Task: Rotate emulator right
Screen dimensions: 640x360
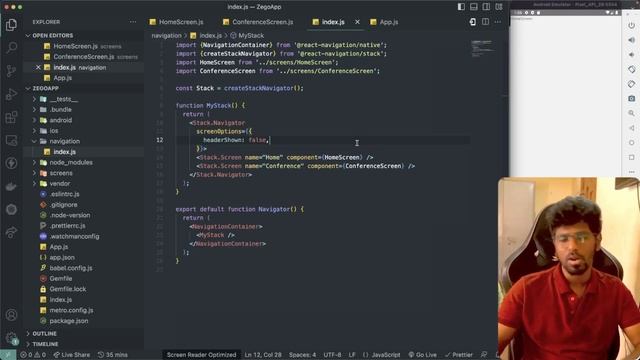Action: point(631,84)
